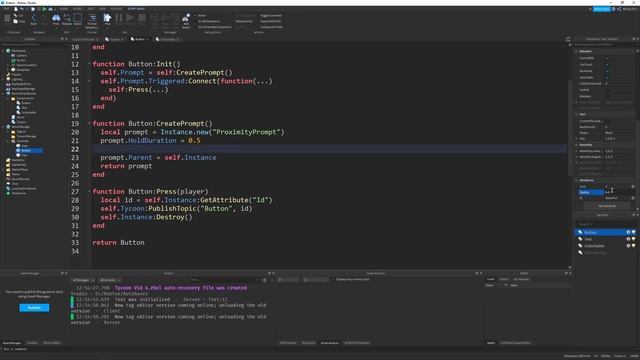Screen dimensions: 640x360
Task: Click the Step Out debugger icon
Action: (175, 18)
